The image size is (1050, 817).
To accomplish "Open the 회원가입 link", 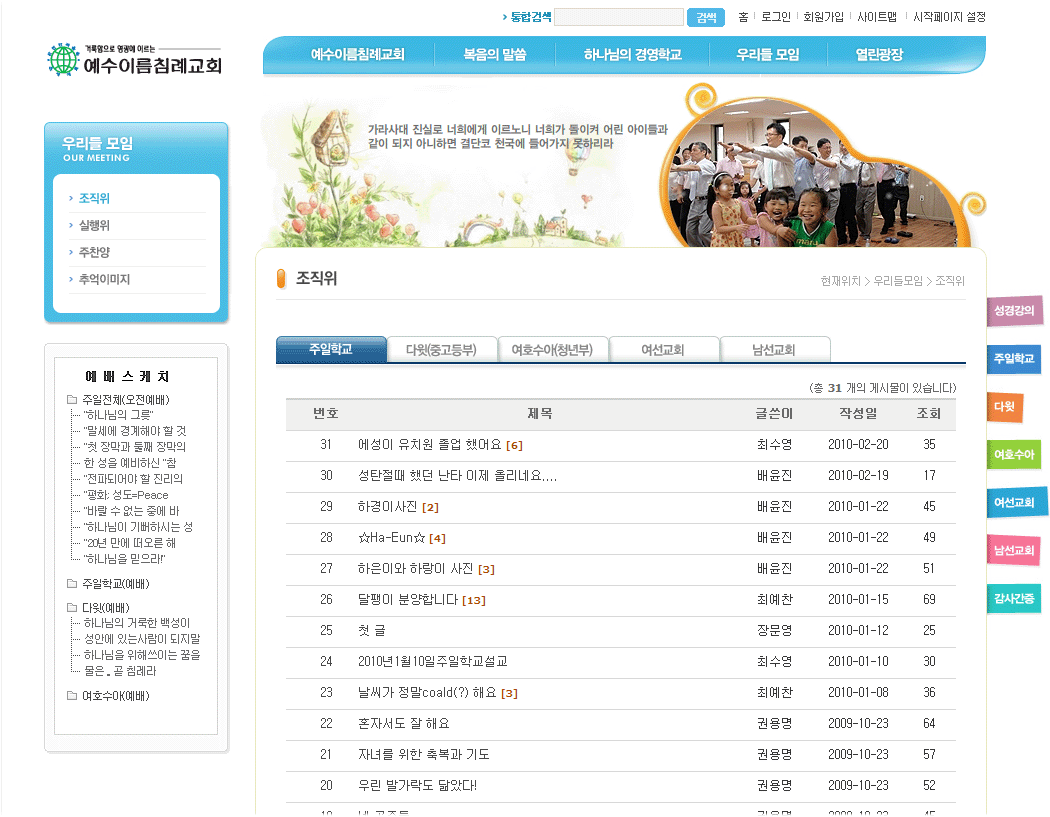I will click(x=823, y=17).
